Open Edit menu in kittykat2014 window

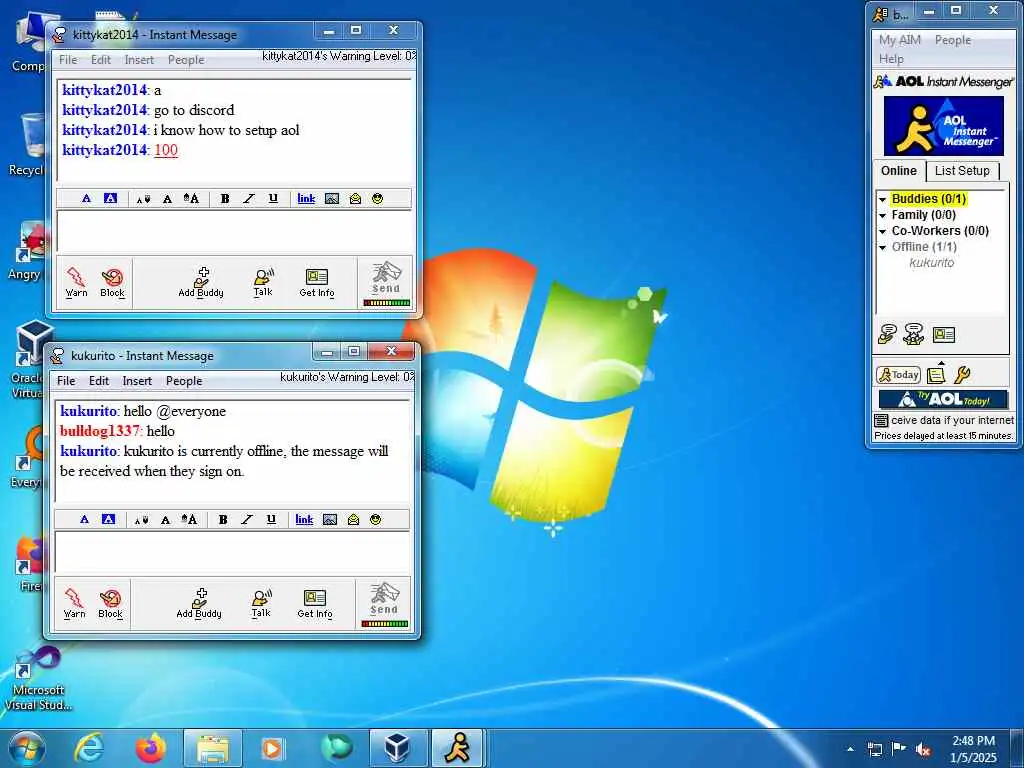[101, 59]
